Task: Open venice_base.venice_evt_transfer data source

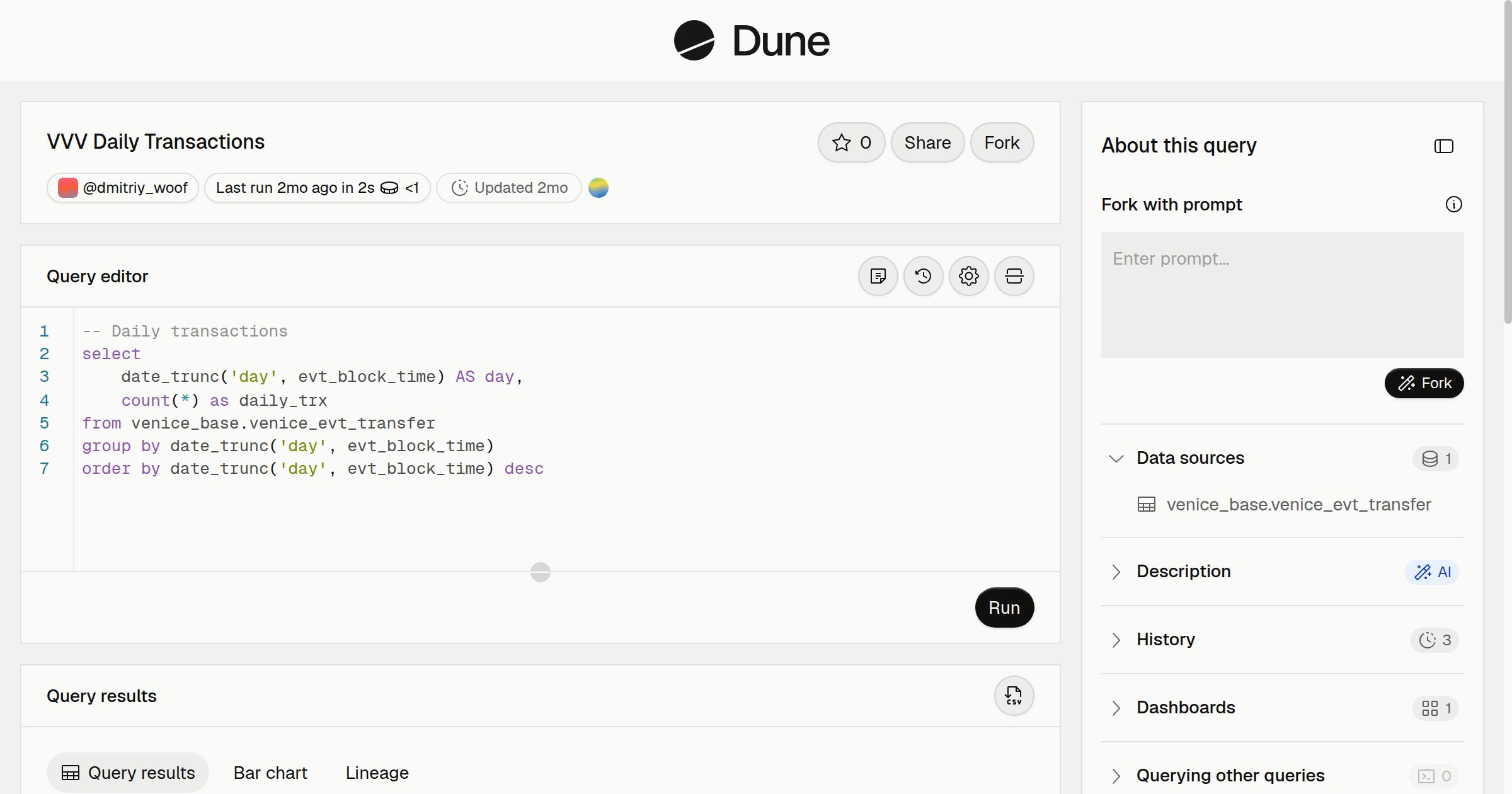Action: (x=1298, y=505)
